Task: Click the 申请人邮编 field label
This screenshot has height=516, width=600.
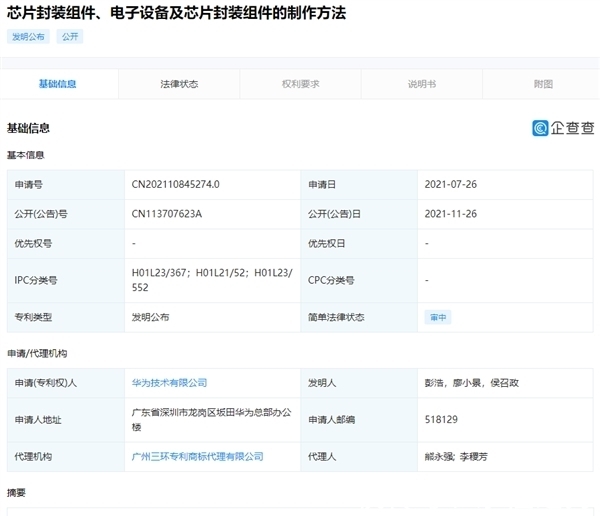Action: click(x=331, y=420)
